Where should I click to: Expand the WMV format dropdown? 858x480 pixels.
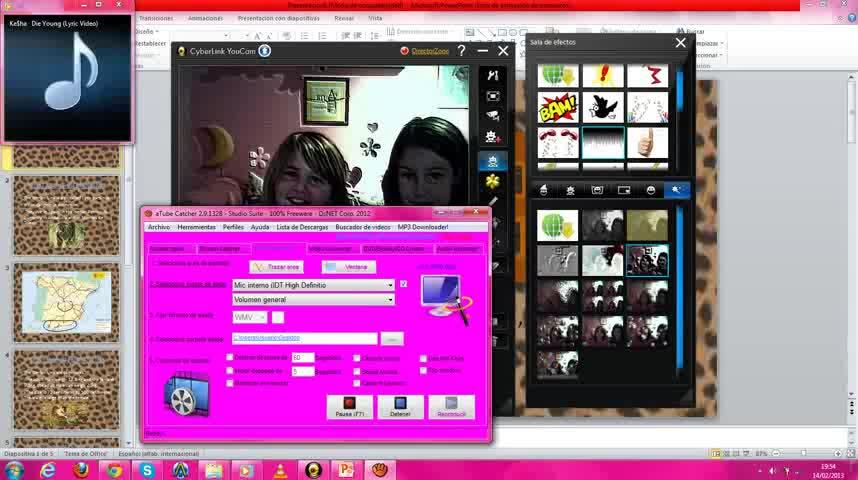click(262, 317)
